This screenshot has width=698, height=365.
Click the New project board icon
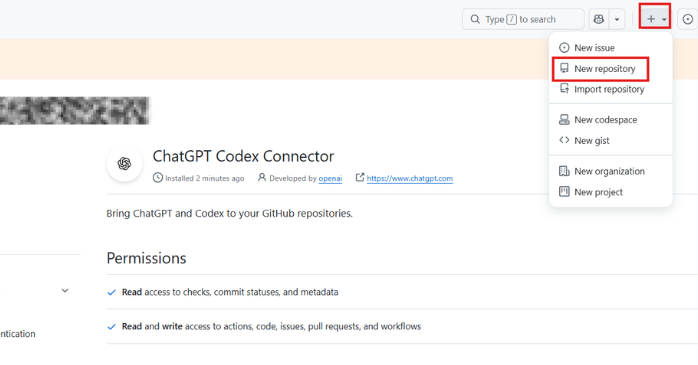pos(564,191)
